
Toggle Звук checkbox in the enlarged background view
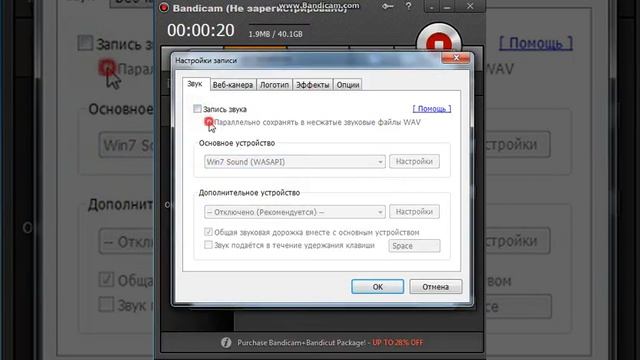click(x=106, y=304)
